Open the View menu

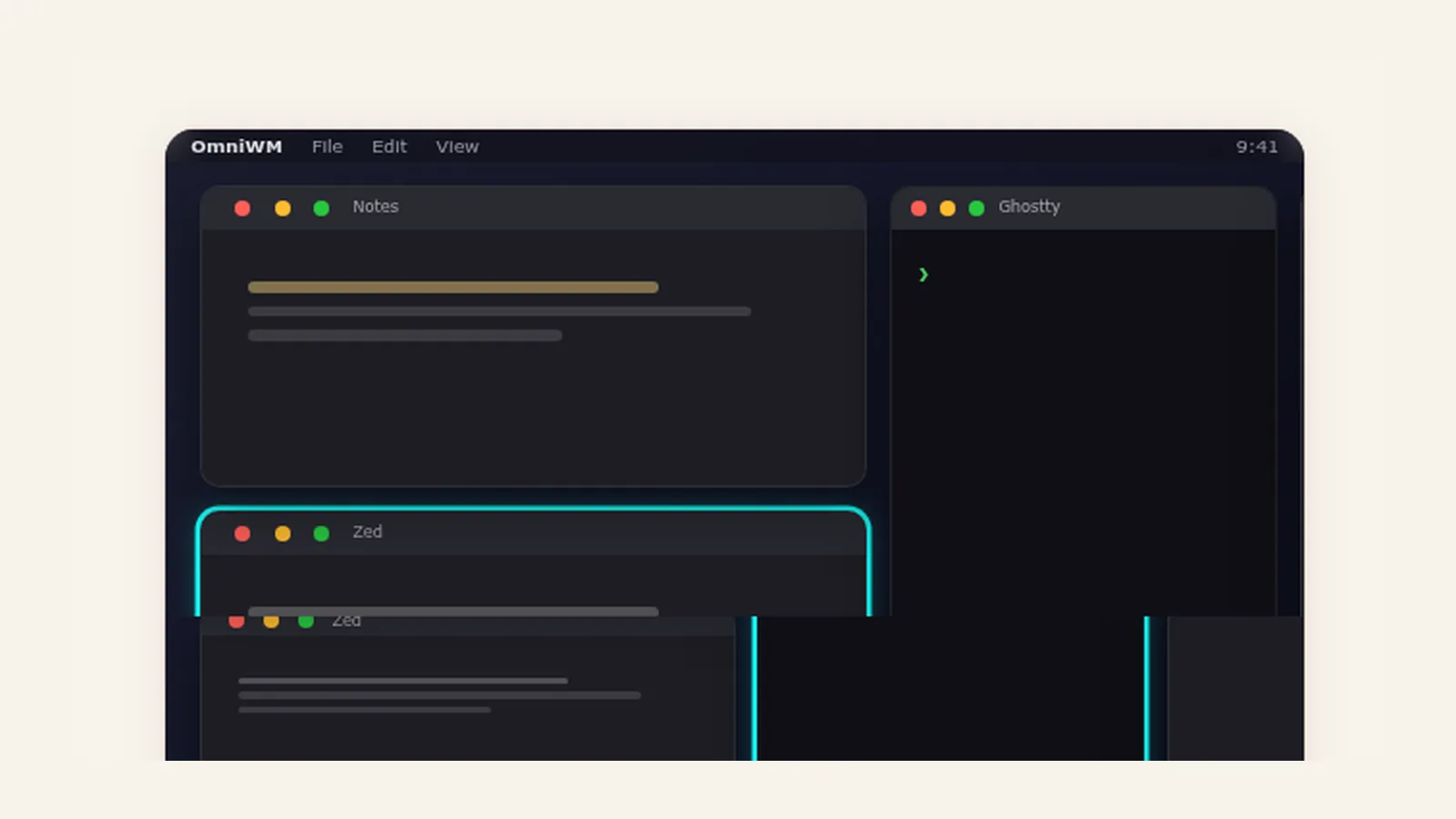(x=457, y=147)
